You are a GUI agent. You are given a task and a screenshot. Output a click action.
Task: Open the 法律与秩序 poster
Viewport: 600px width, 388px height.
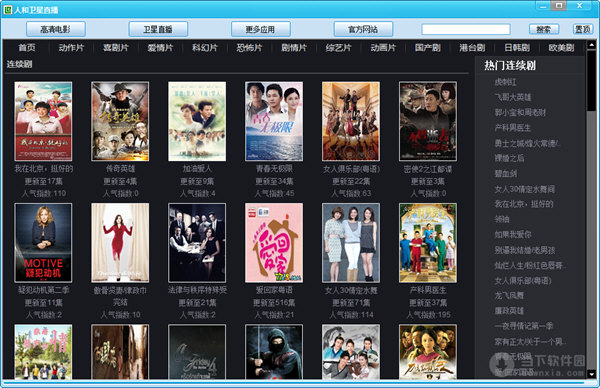[x=197, y=243]
